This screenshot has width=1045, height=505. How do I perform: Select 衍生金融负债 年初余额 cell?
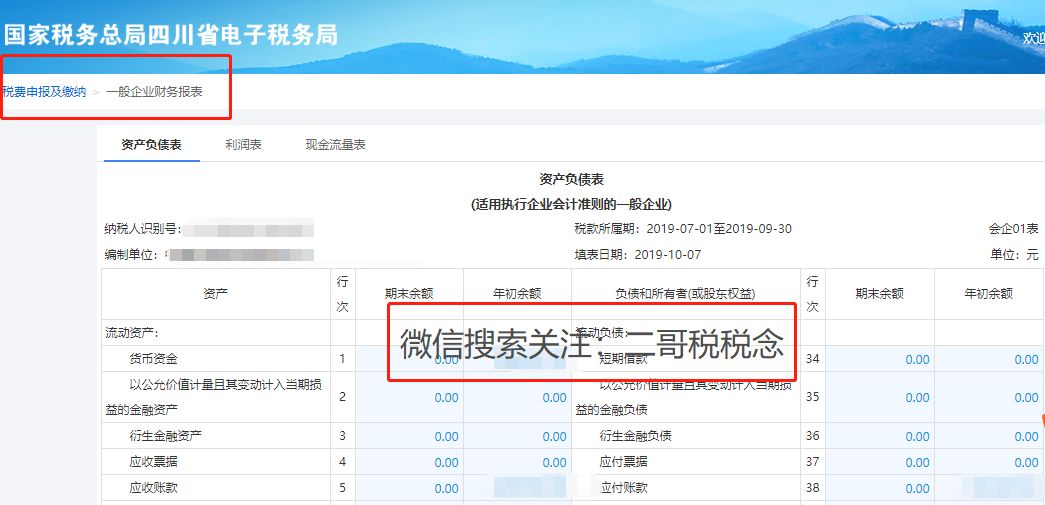pos(990,437)
